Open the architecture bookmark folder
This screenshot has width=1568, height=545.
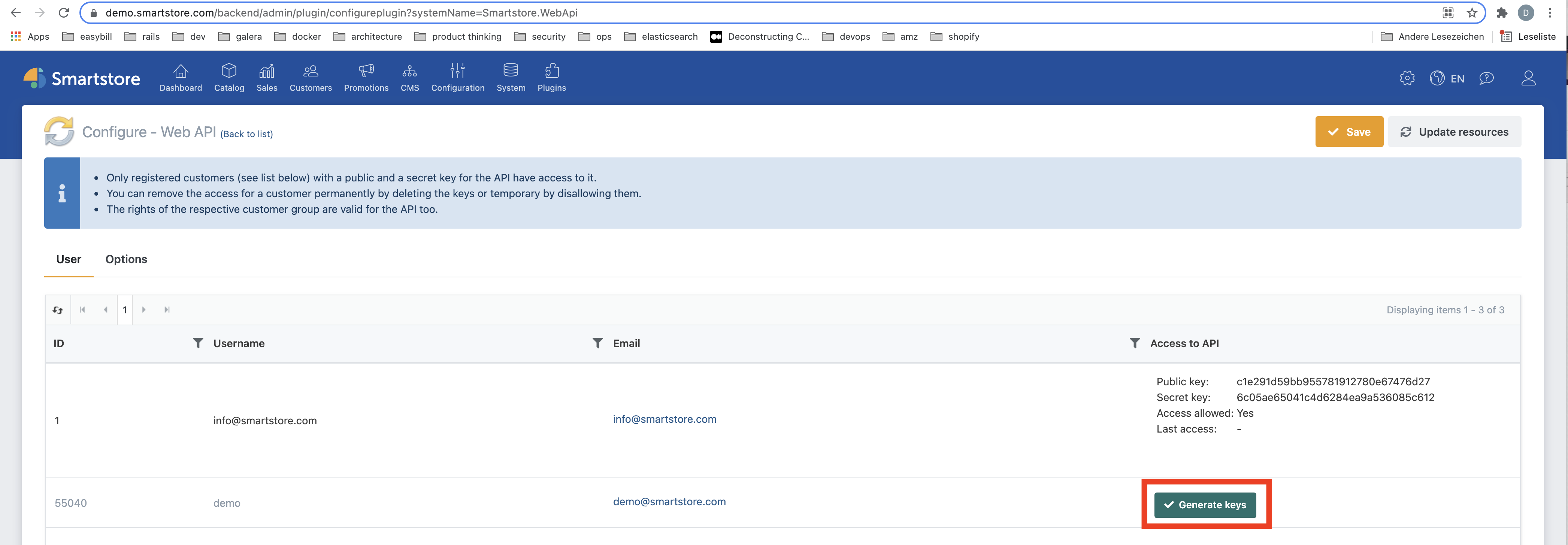pyautogui.click(x=368, y=36)
